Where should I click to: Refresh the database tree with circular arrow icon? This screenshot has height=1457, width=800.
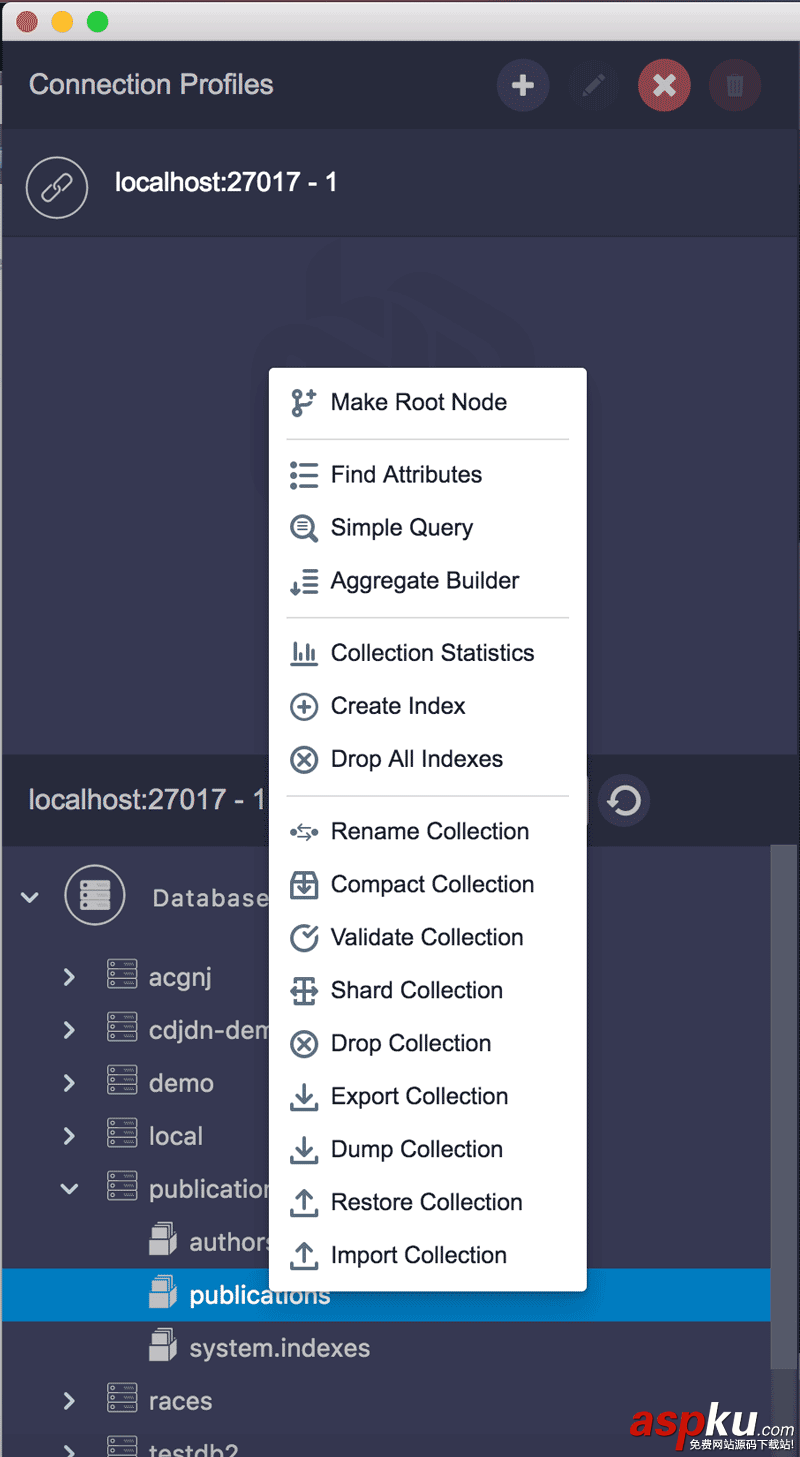(x=624, y=800)
